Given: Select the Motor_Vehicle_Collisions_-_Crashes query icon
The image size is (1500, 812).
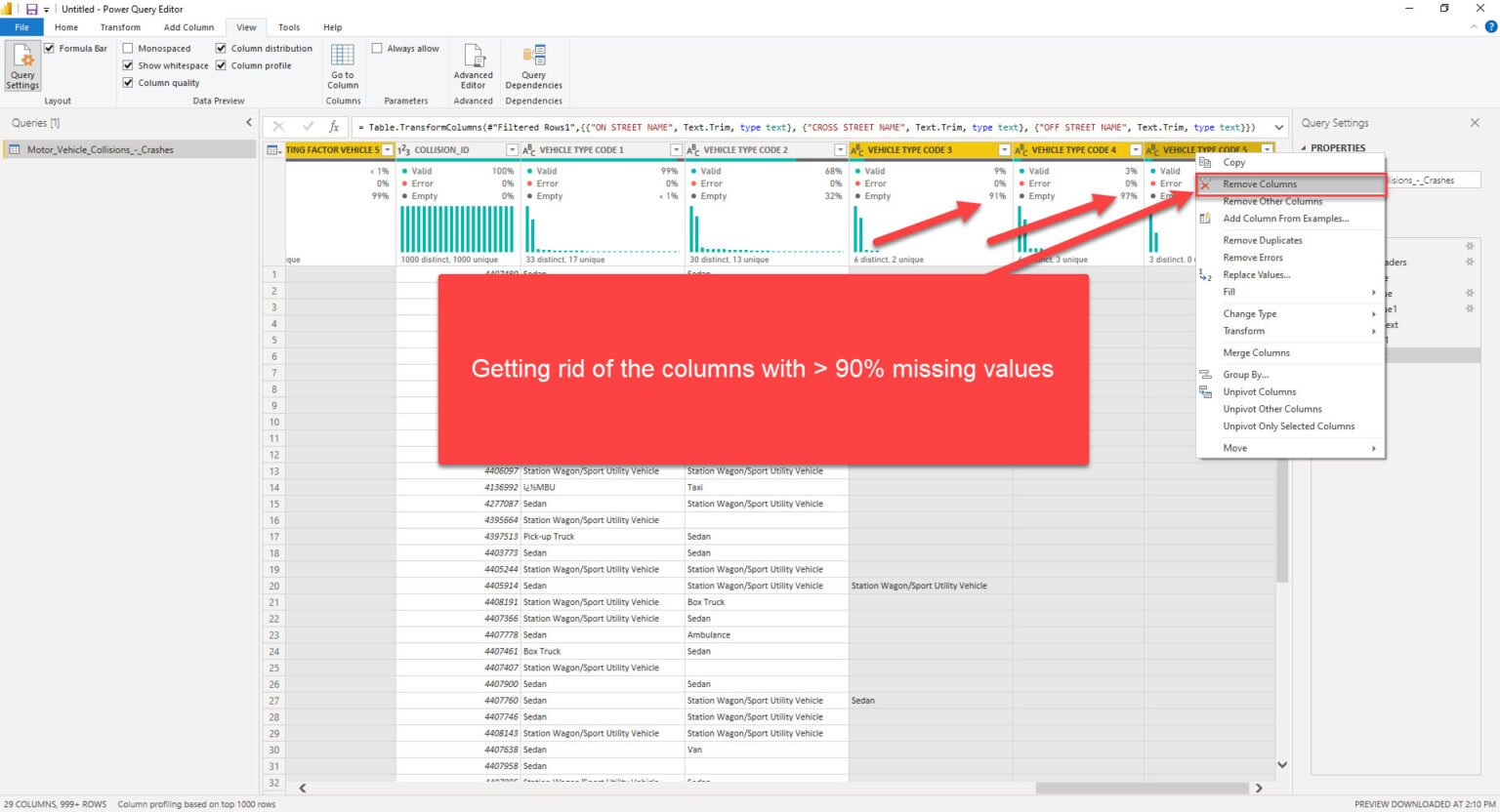Looking at the screenshot, I should 16,148.
